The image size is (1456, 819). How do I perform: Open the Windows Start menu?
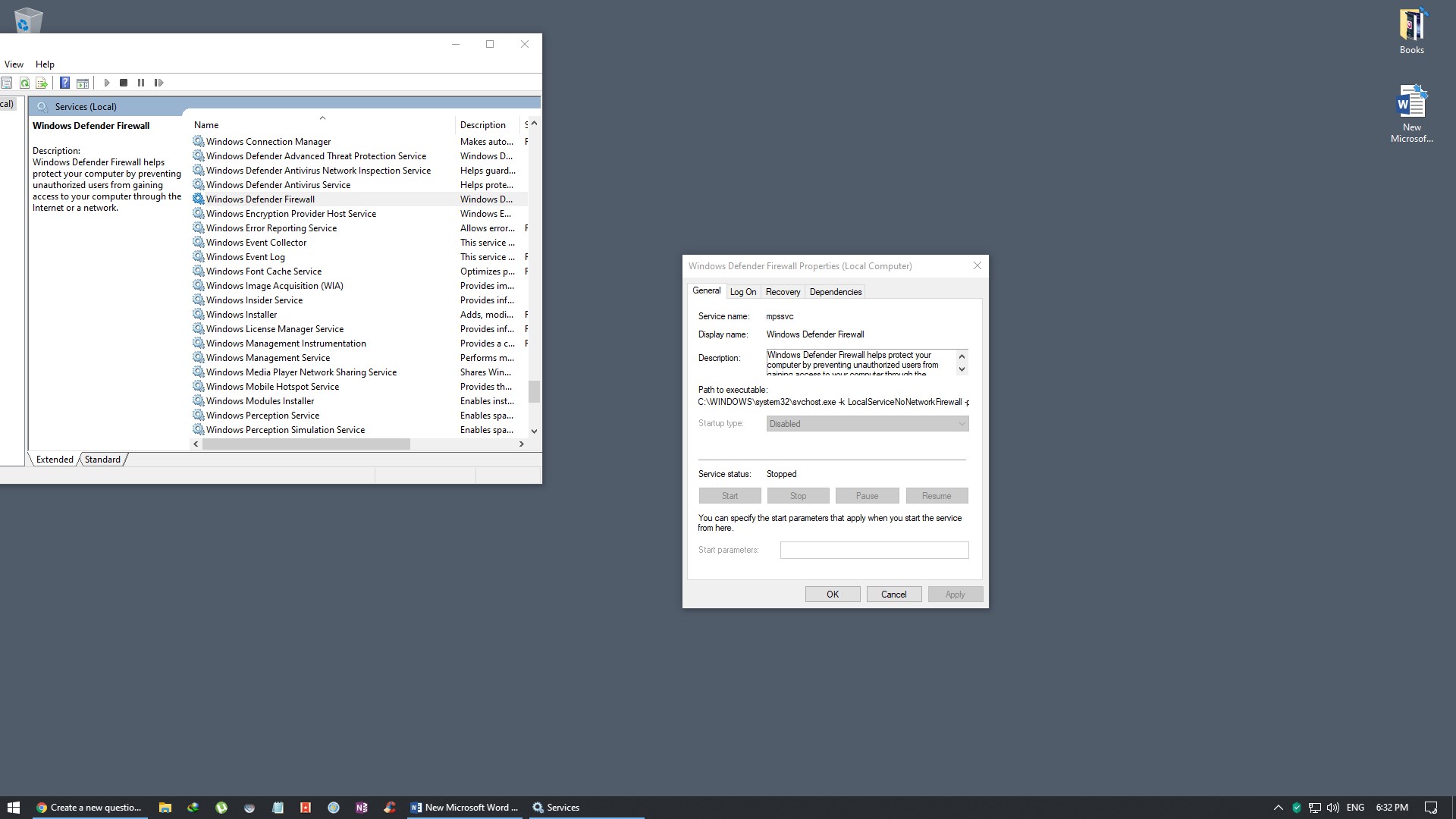[x=14, y=808]
